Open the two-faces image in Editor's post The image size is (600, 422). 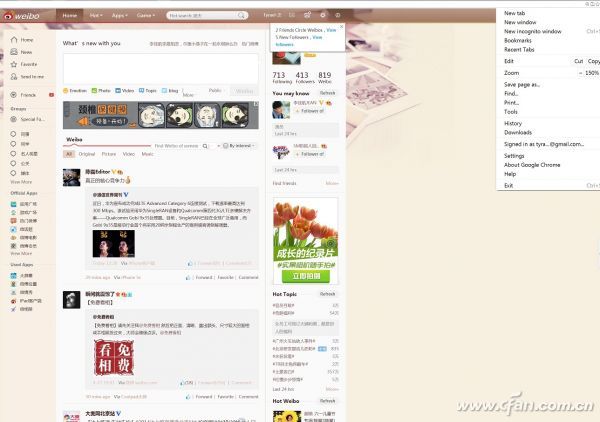tap(114, 244)
